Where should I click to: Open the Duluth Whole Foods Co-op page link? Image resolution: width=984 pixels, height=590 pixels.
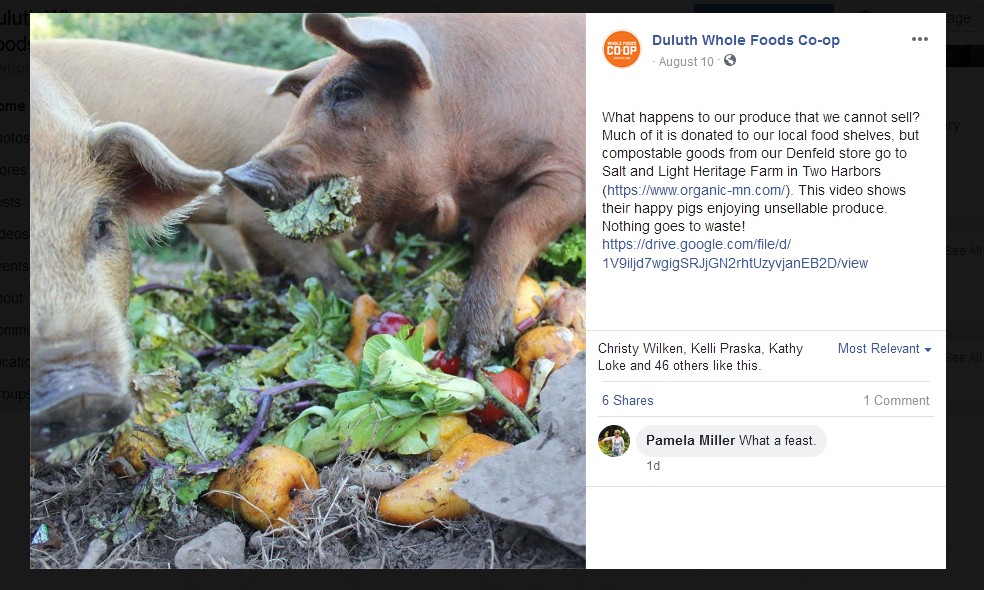pyautogui.click(x=745, y=40)
